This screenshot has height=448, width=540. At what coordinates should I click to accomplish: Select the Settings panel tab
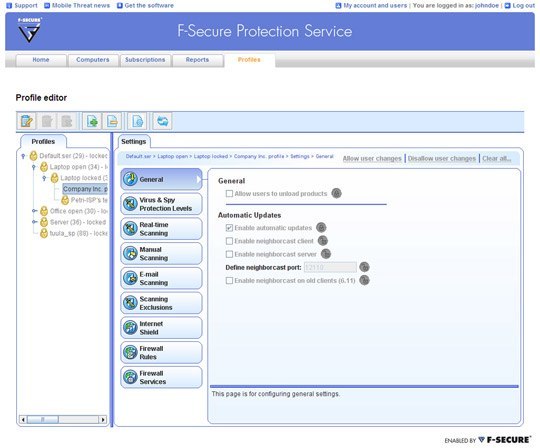pos(134,142)
